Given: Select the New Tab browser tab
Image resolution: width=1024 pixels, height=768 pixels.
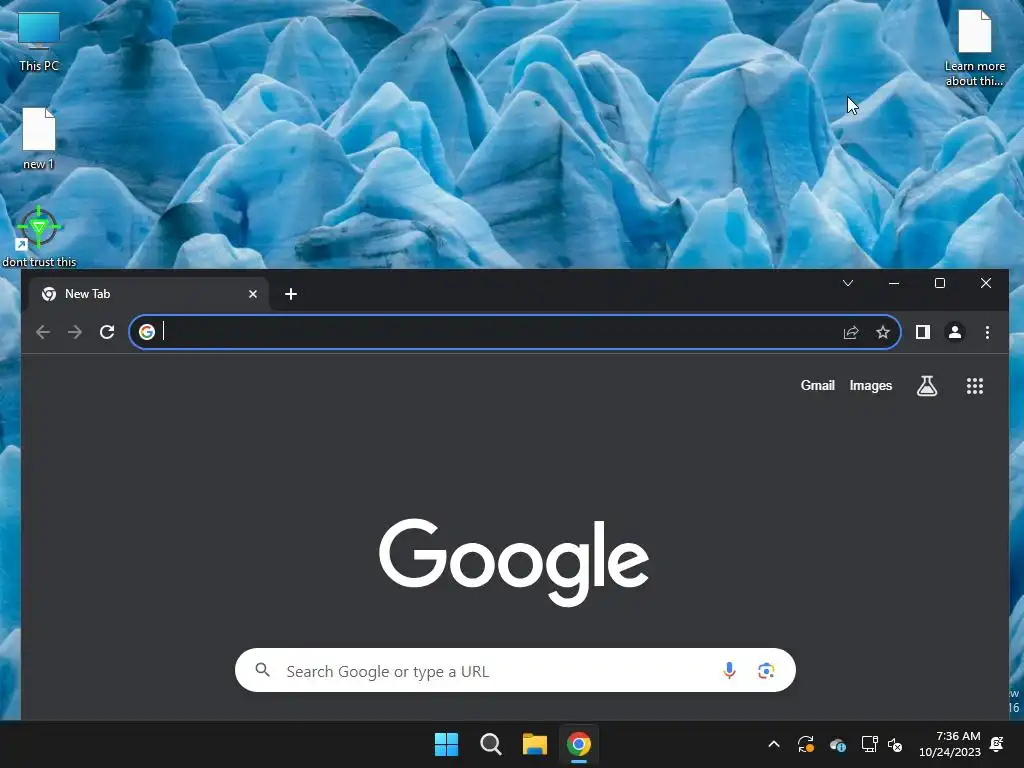Looking at the screenshot, I should [x=150, y=295].
